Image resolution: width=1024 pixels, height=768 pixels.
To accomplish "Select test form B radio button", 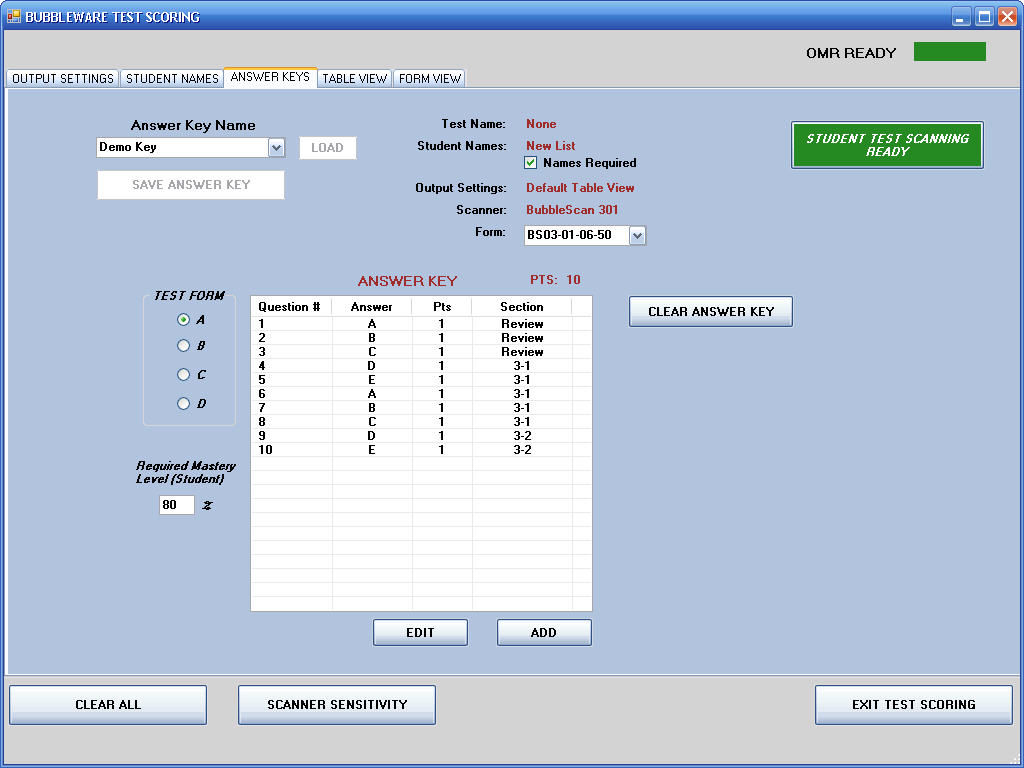I will [x=184, y=345].
